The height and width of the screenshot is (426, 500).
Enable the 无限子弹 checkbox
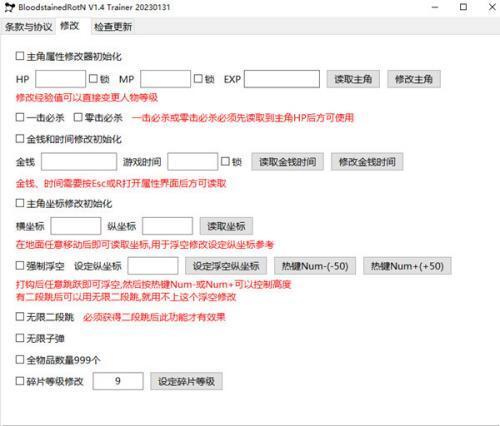click(x=20, y=338)
